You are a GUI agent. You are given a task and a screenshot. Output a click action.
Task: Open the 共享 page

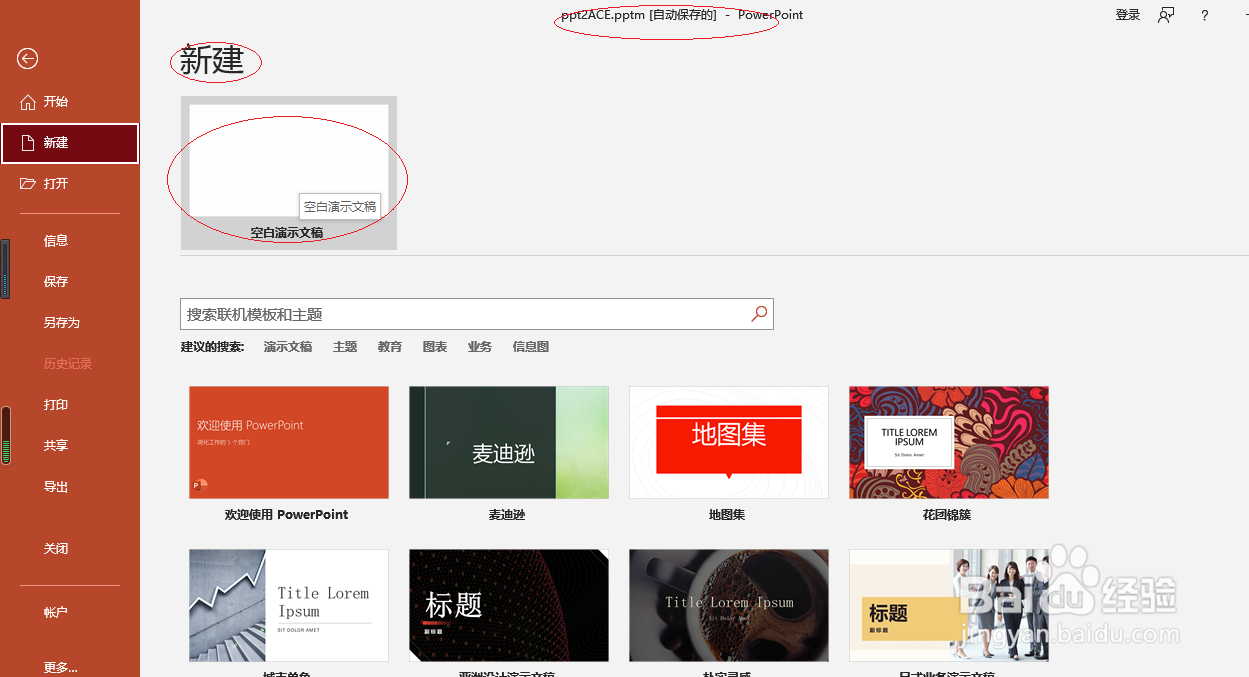pos(56,446)
